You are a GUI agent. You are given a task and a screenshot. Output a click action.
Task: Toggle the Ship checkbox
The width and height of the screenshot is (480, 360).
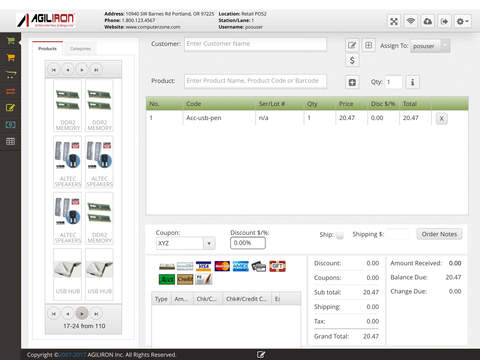(x=339, y=235)
